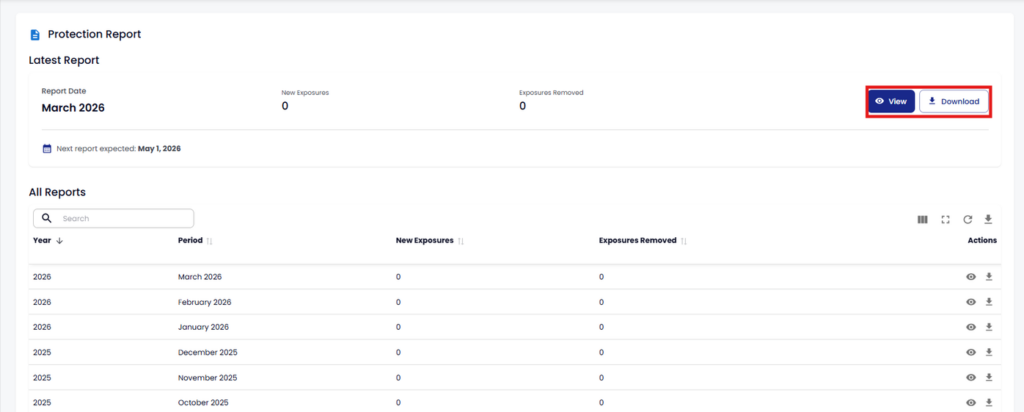Sort by Year column header
This screenshot has width=1024, height=412.
48,240
